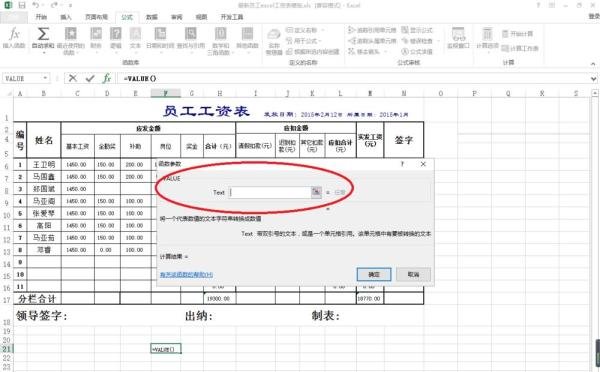Viewport: 600px width, 372px height.
Task: Confirm the formula with the formula bar checkmark
Action: click(90, 78)
